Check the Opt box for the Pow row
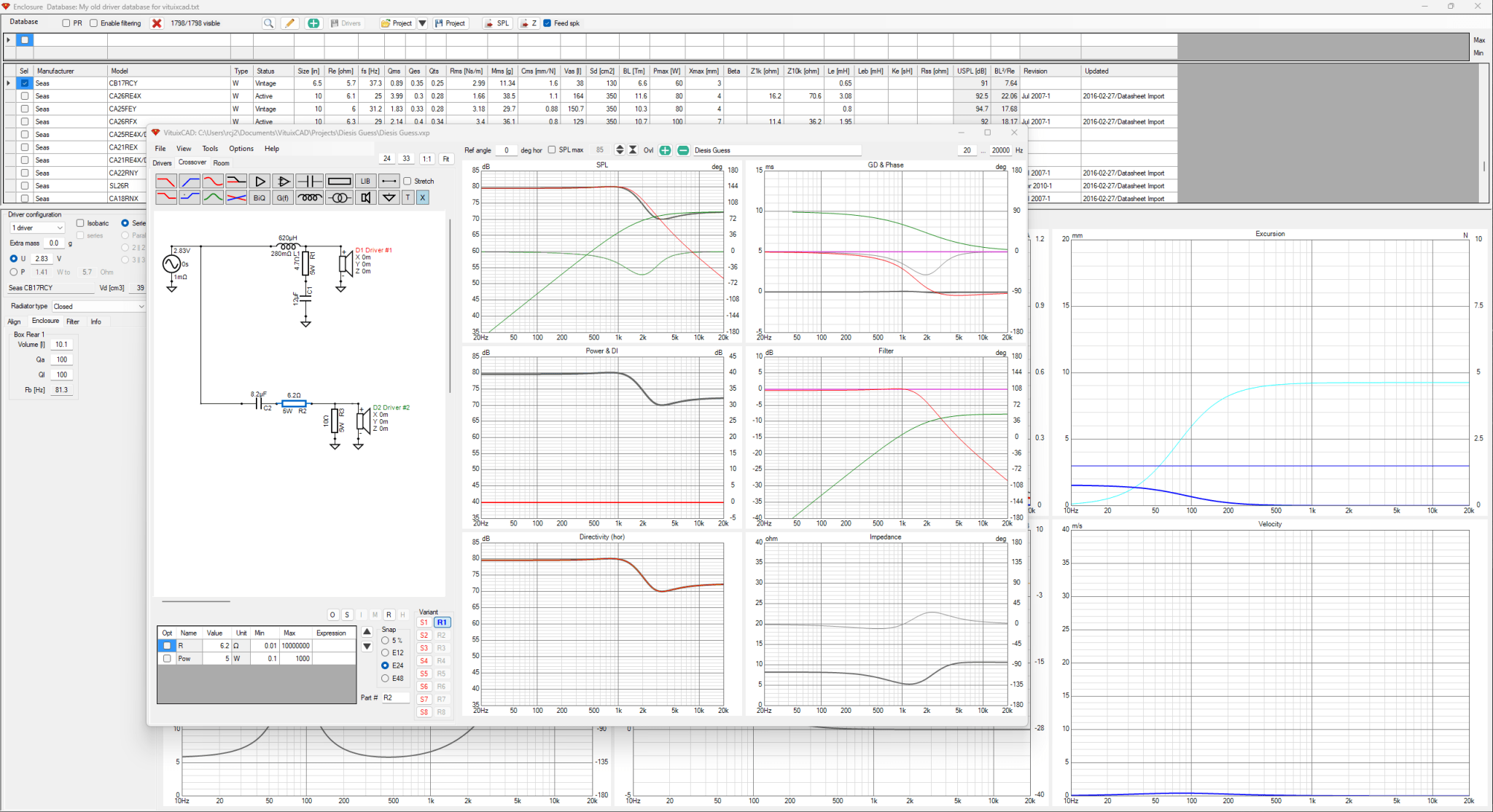1493x812 pixels. point(167,658)
